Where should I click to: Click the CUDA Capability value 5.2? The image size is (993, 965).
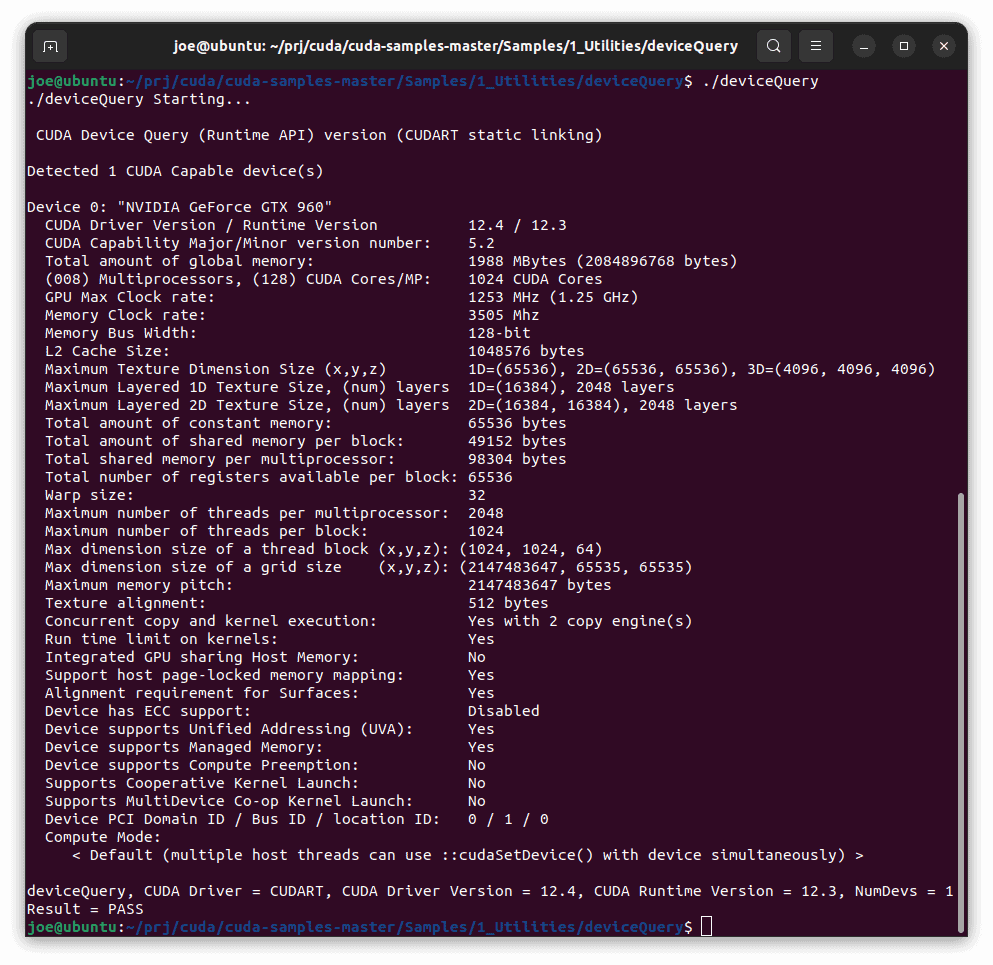(x=481, y=243)
